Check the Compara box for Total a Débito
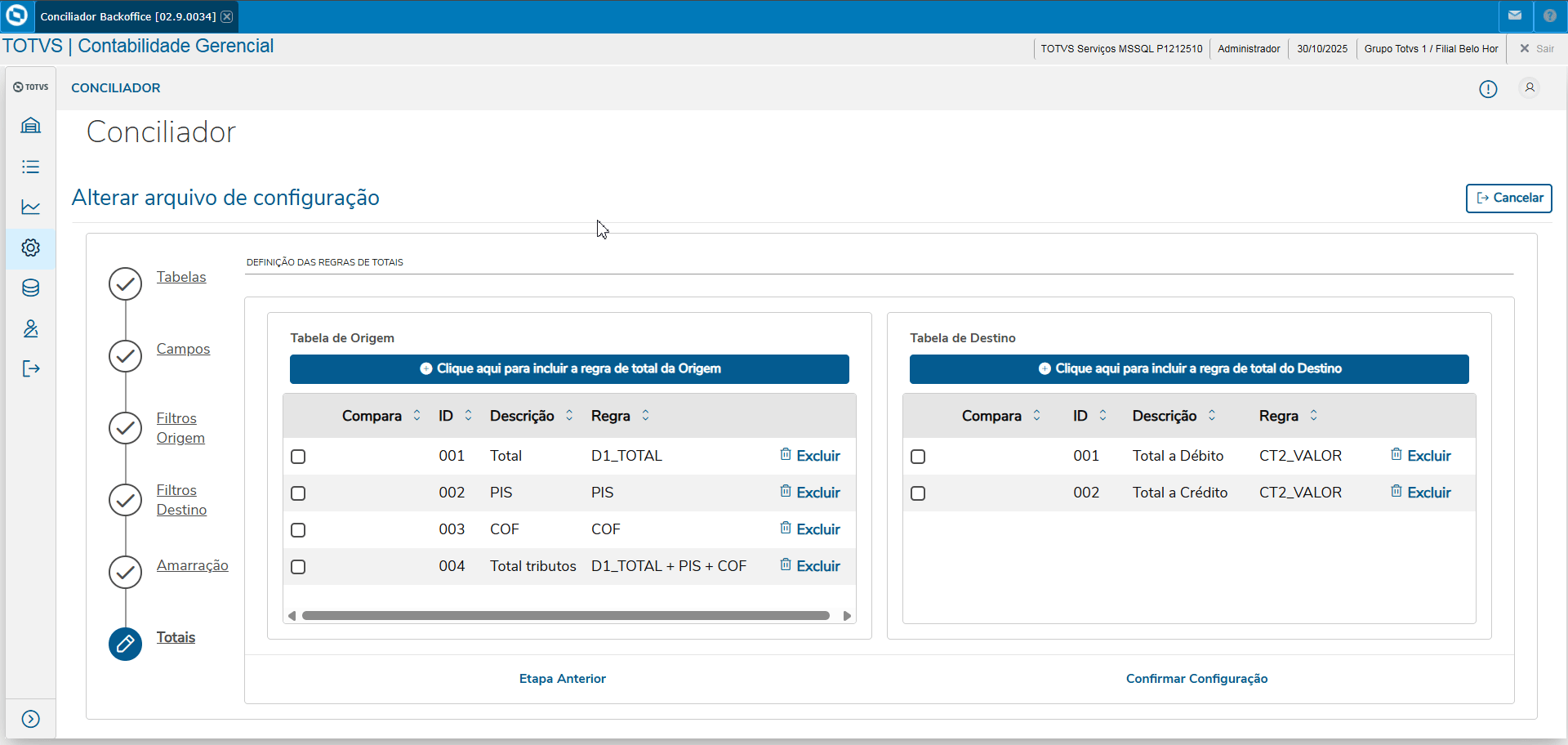The height and width of the screenshot is (745, 1568). (x=918, y=457)
